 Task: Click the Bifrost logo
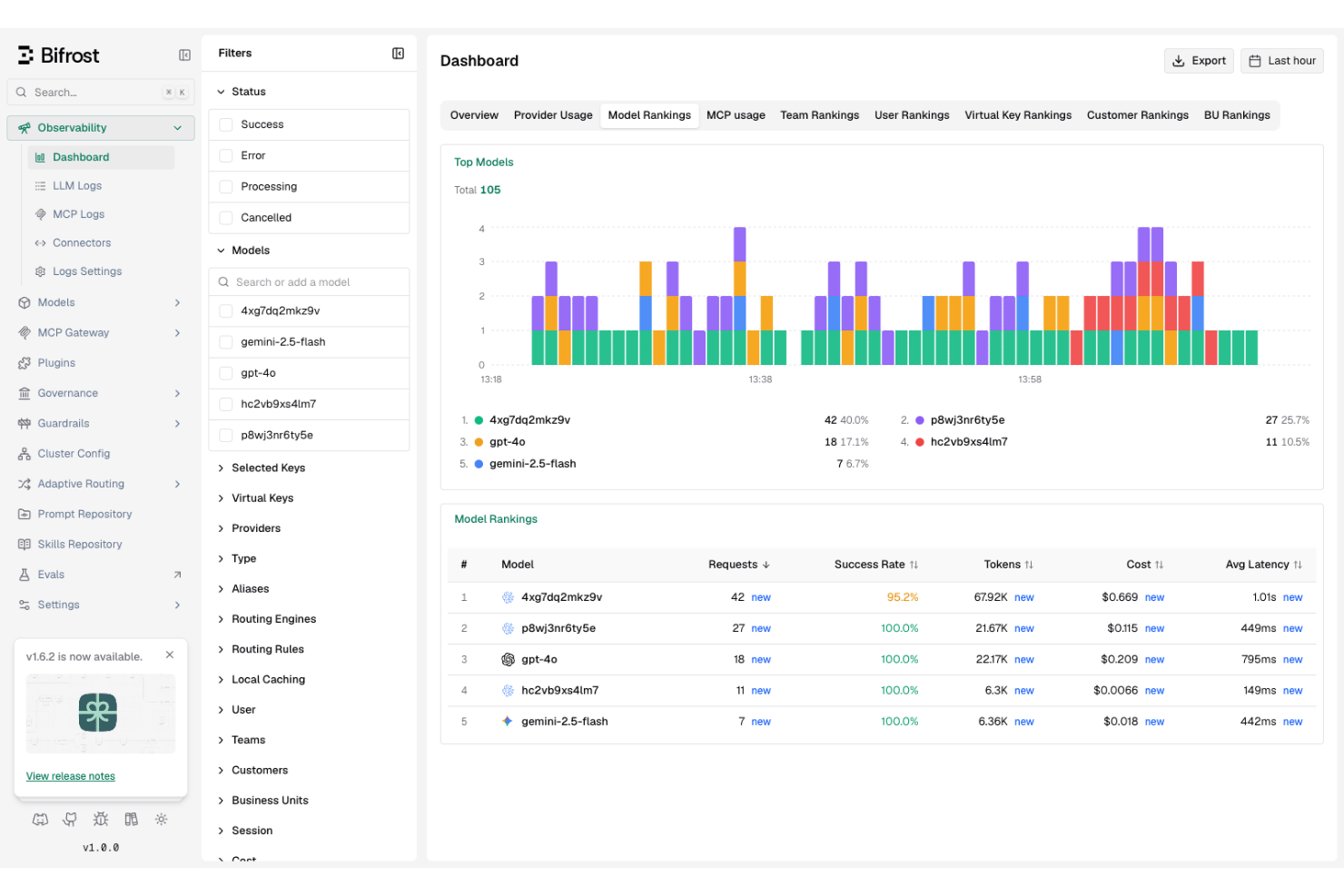tap(58, 55)
